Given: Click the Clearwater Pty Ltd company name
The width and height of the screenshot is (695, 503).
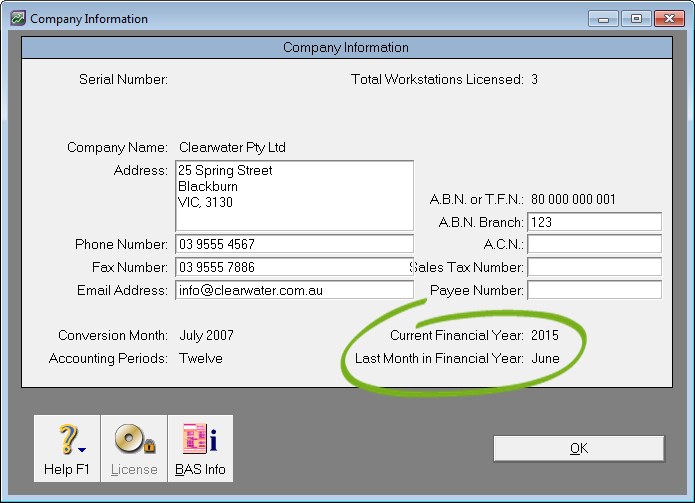Looking at the screenshot, I should click(x=232, y=148).
